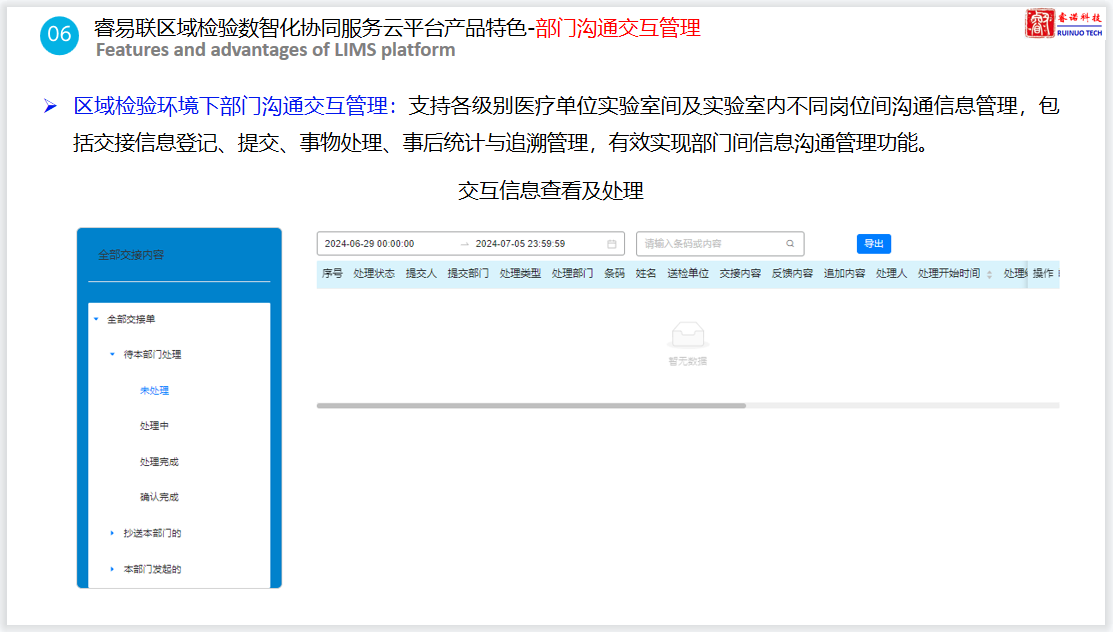
Task: Click the start date 2024-06-29 field
Action: (369, 244)
